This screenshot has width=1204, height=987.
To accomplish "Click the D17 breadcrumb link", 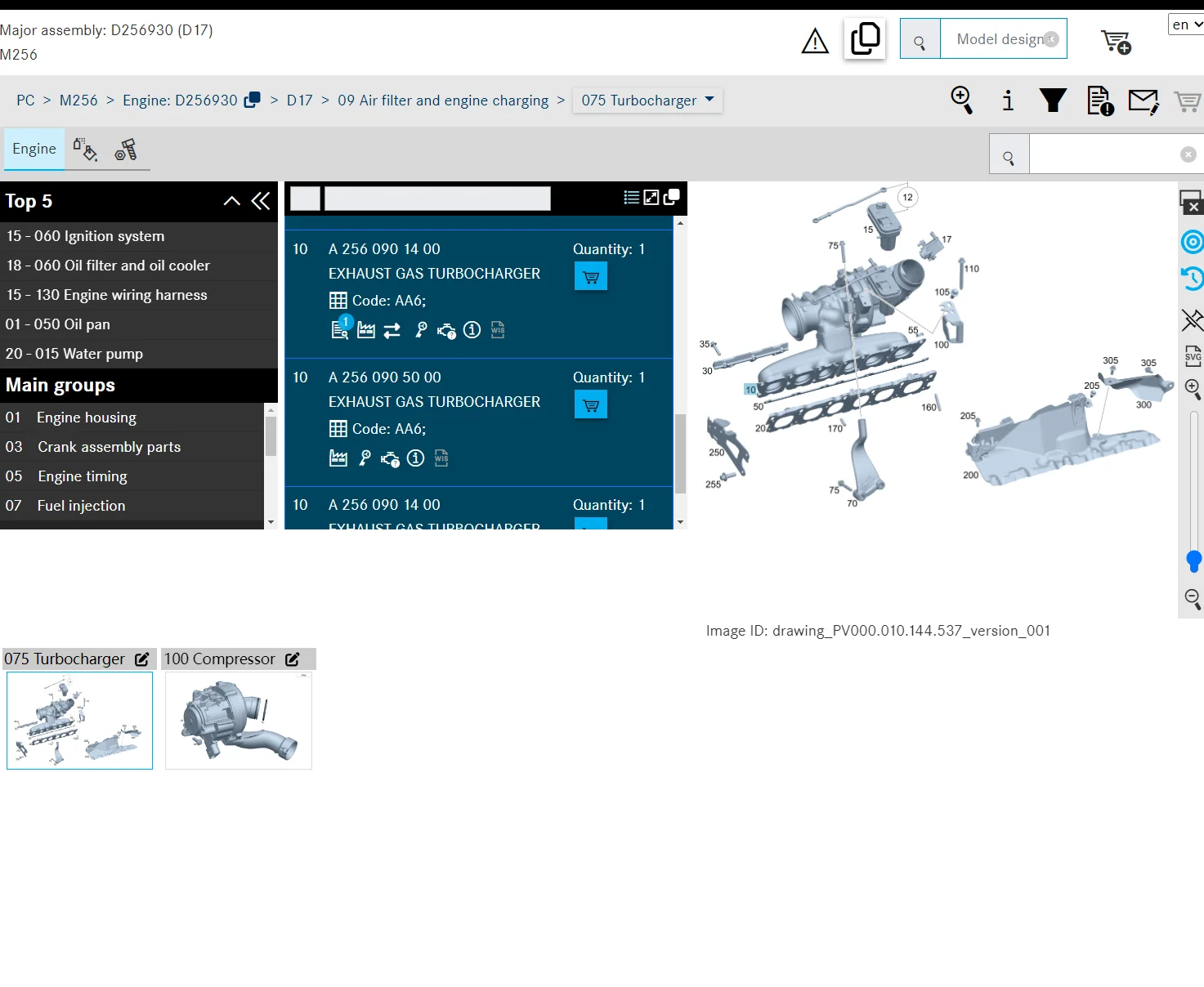I will click(299, 100).
